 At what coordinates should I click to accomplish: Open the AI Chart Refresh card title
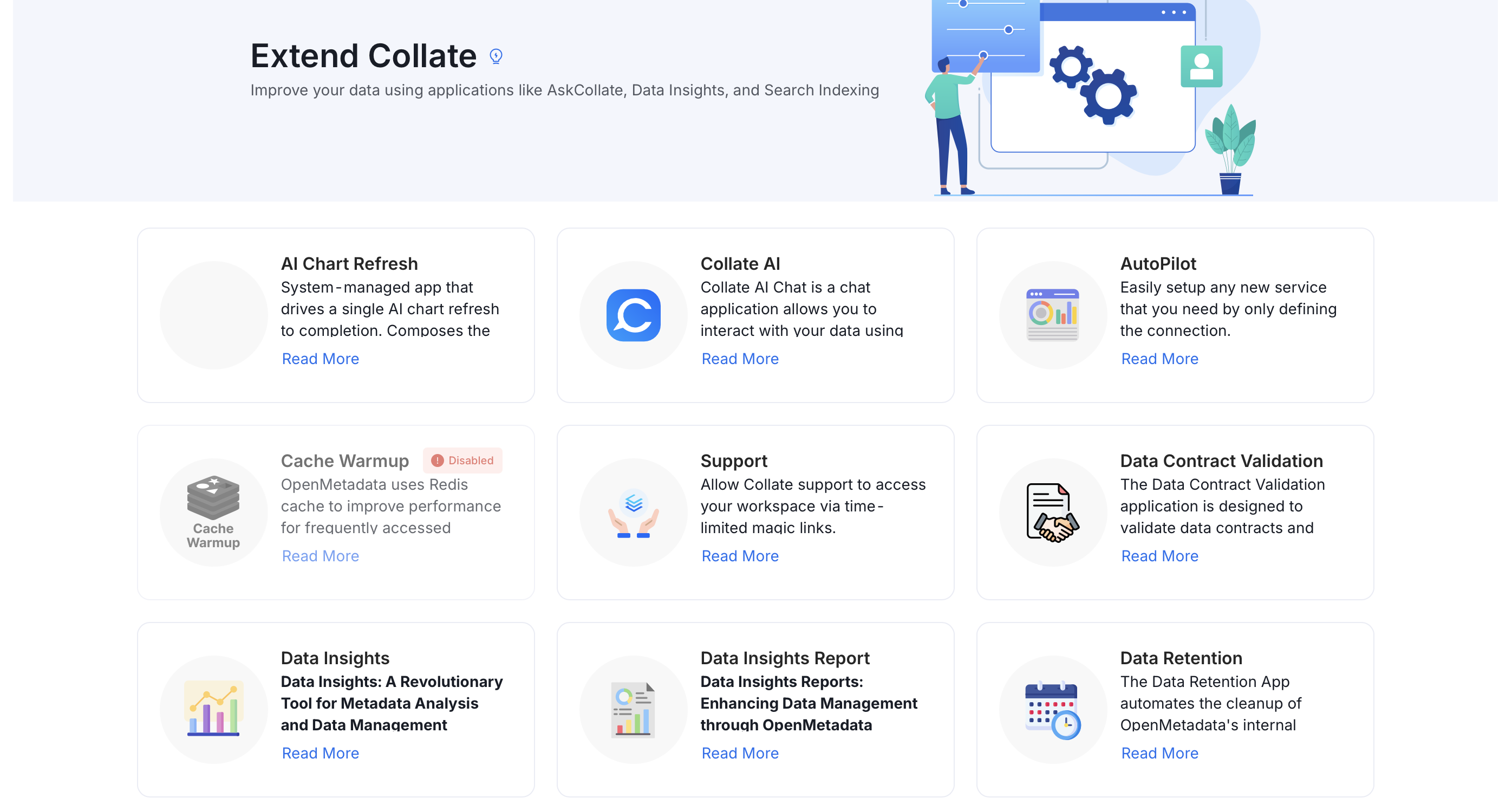tap(349, 264)
